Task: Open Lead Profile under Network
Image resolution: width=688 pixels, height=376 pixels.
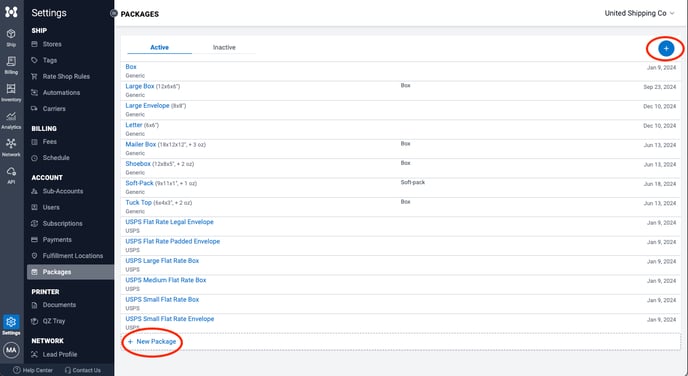Action: (x=60, y=355)
